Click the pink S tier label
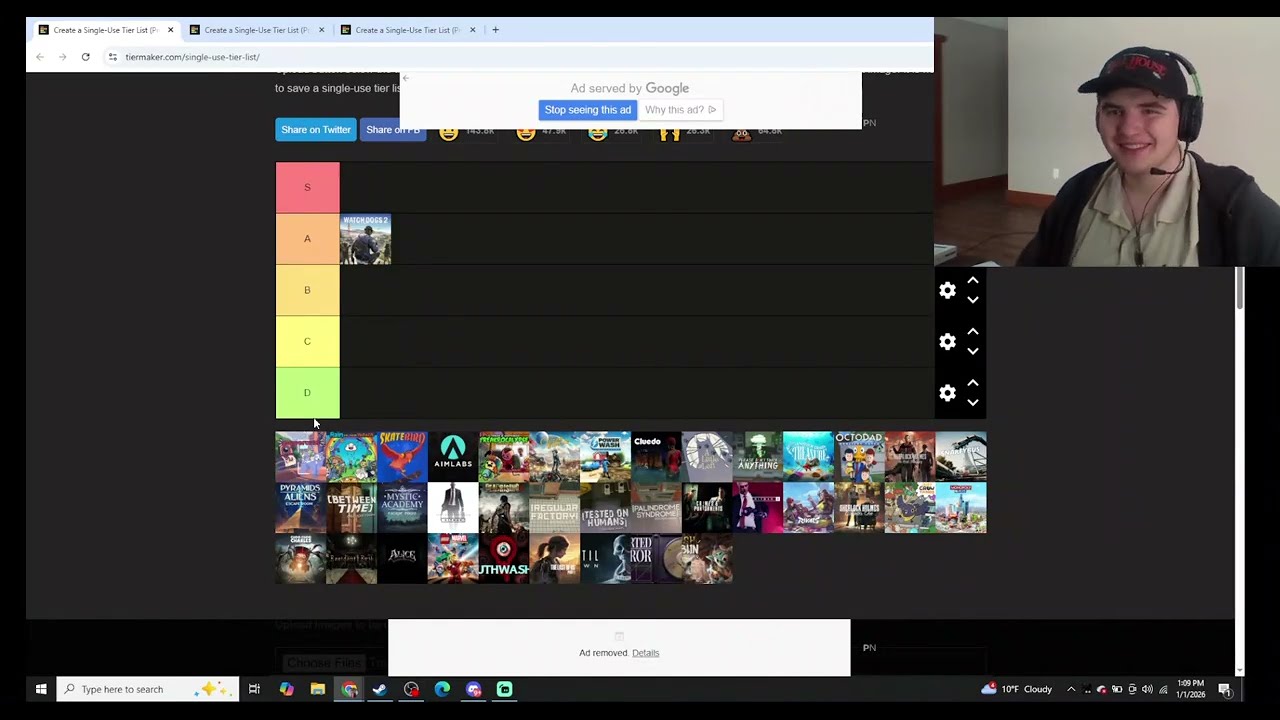Viewport: 1280px width, 720px height. click(x=307, y=187)
